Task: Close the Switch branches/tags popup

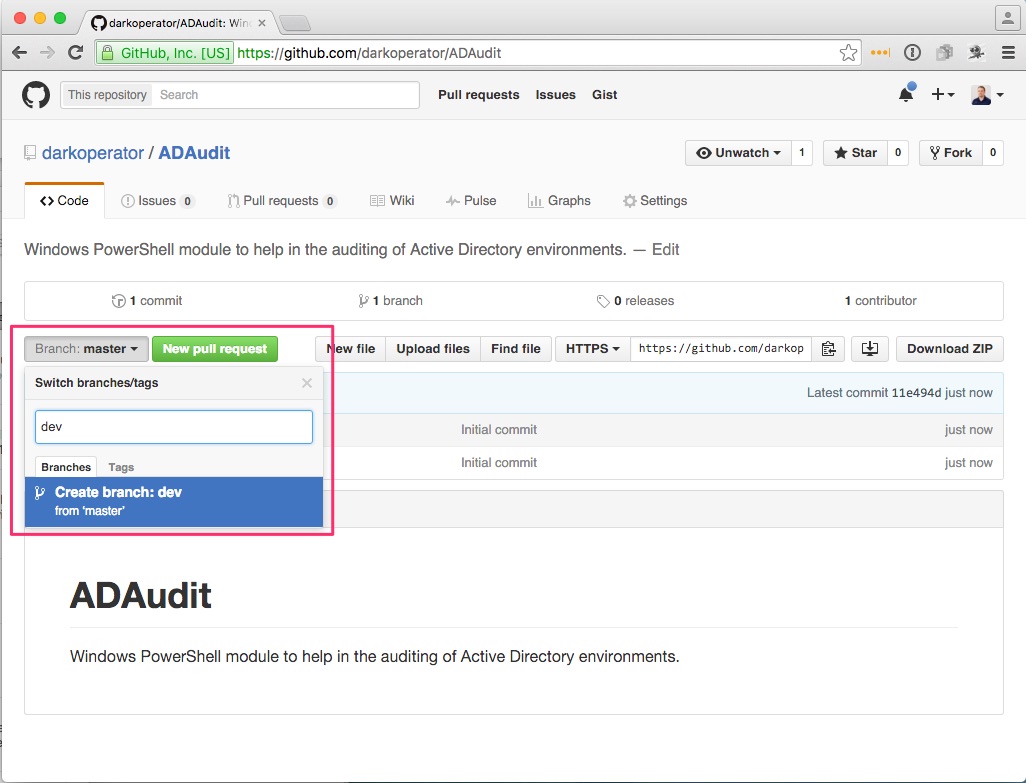Action: [x=307, y=383]
